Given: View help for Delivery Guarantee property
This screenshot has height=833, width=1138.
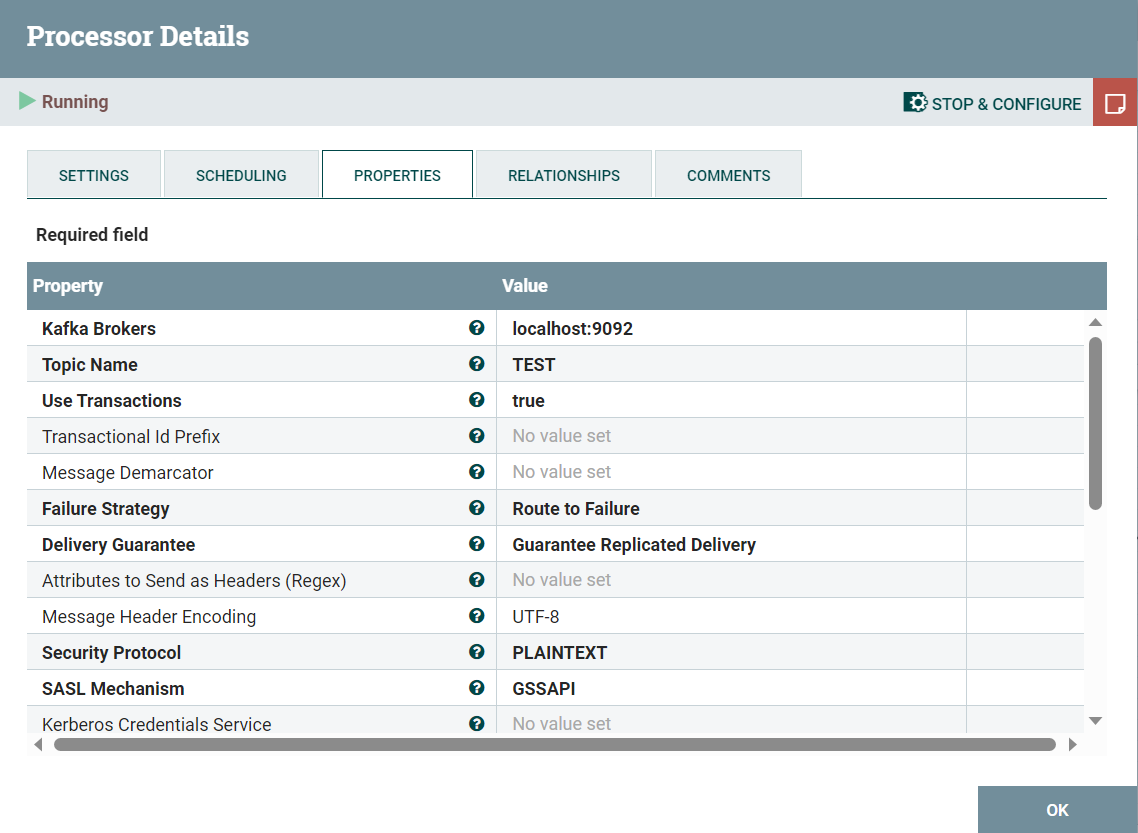Looking at the screenshot, I should click(477, 544).
